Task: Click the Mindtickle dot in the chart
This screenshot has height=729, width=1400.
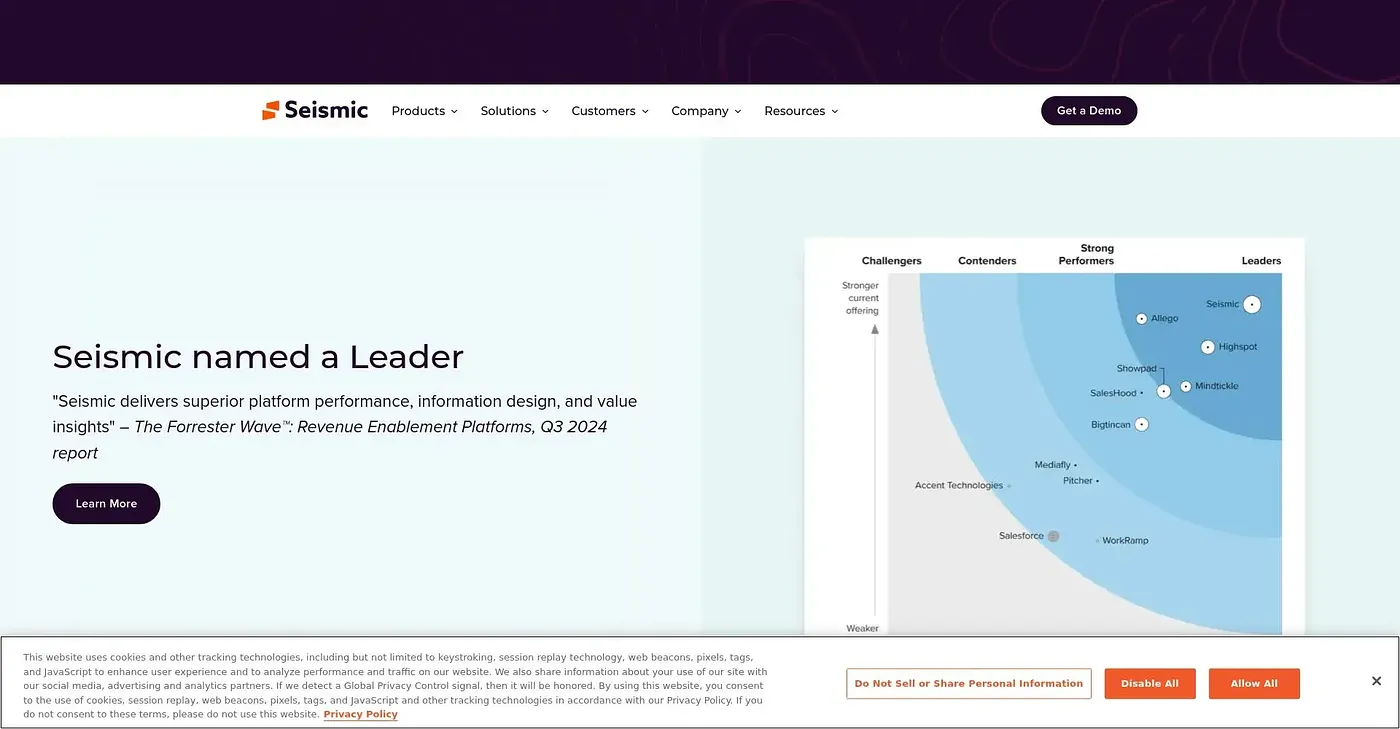Action: 1186,386
